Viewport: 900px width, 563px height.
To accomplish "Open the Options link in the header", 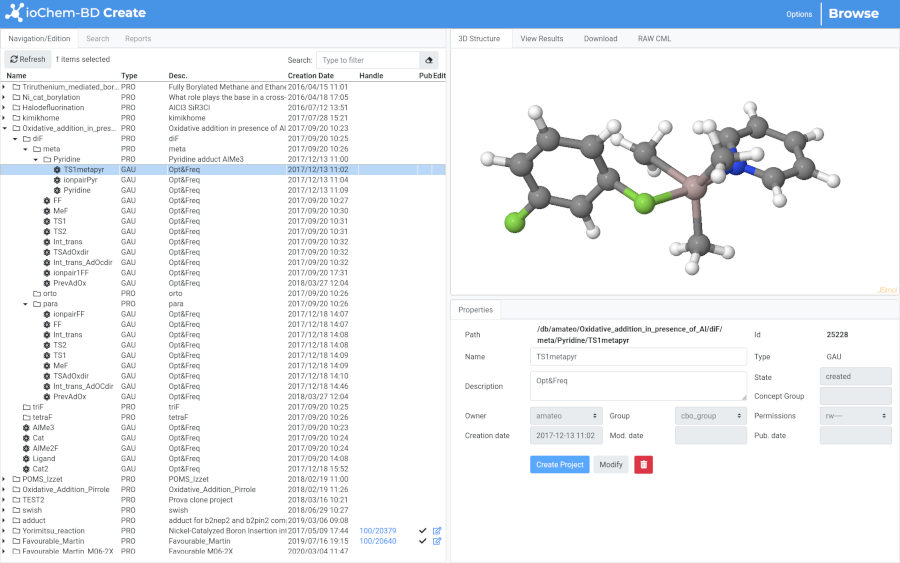I will [x=799, y=14].
